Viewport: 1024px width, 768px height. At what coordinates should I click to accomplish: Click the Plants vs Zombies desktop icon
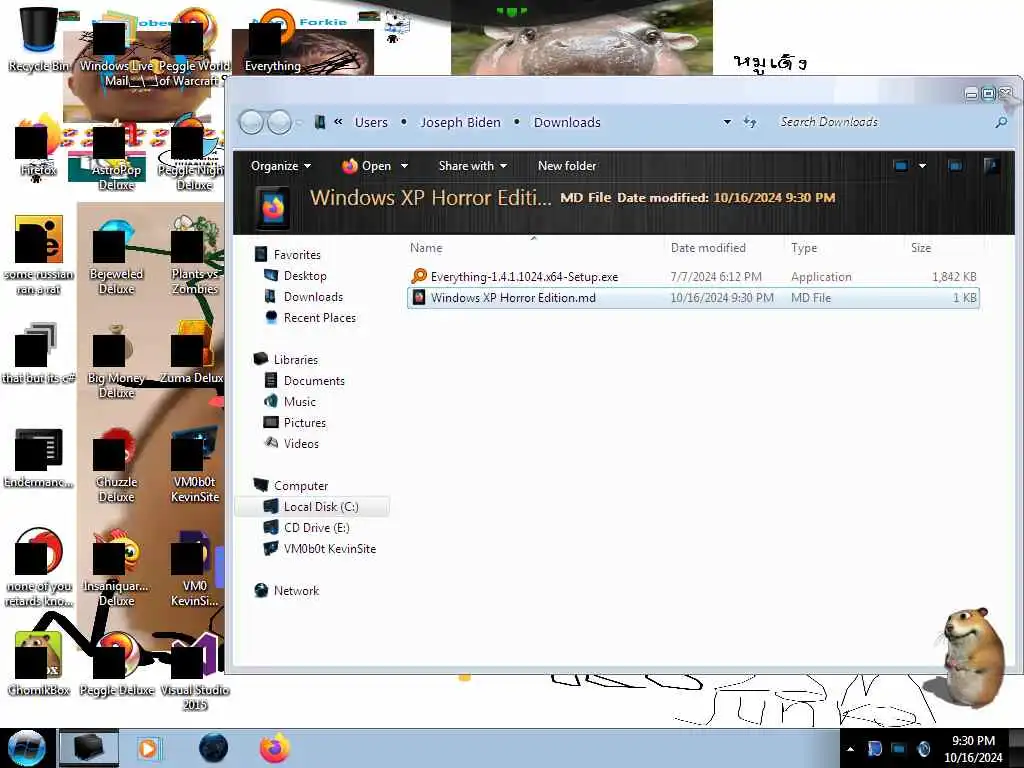(195, 256)
